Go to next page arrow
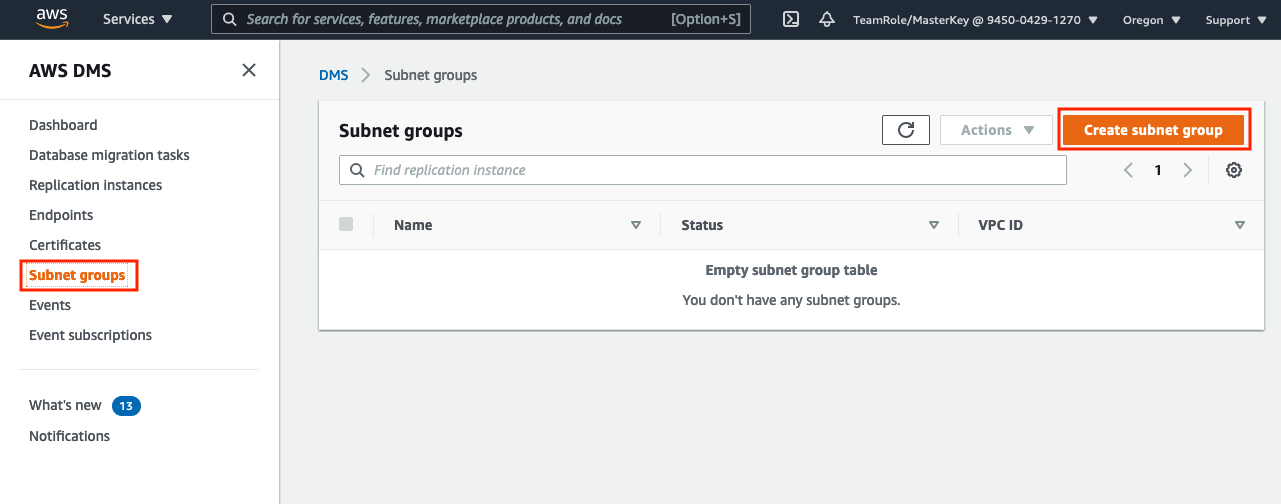 1188,170
